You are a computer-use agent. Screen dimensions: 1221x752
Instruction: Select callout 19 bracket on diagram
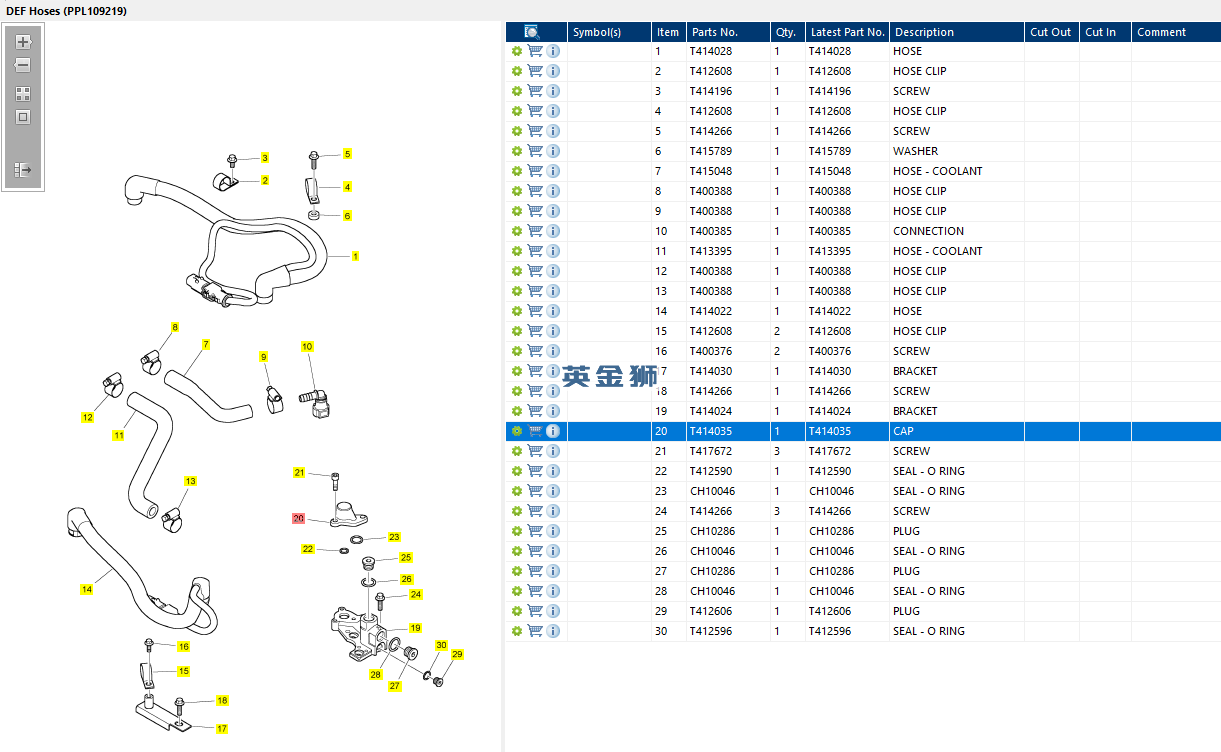(x=415, y=629)
